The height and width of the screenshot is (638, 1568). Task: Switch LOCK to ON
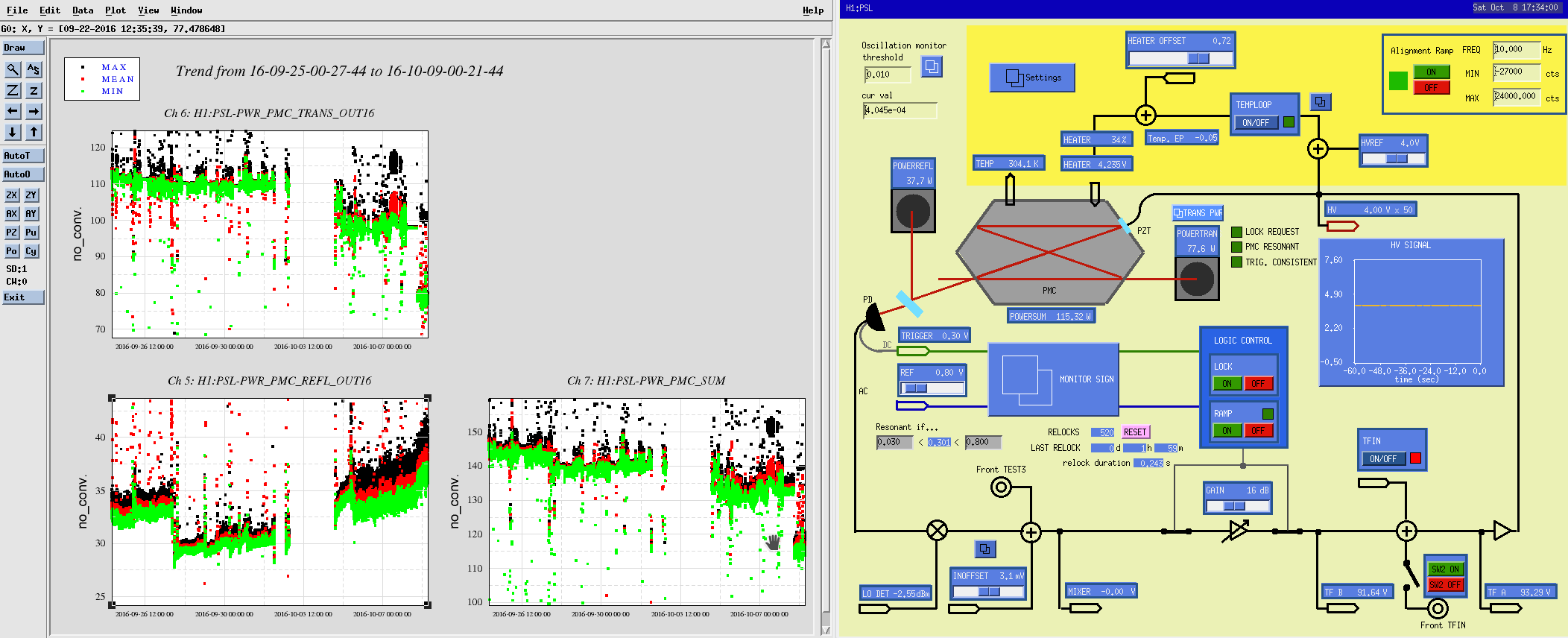pyautogui.click(x=1227, y=384)
